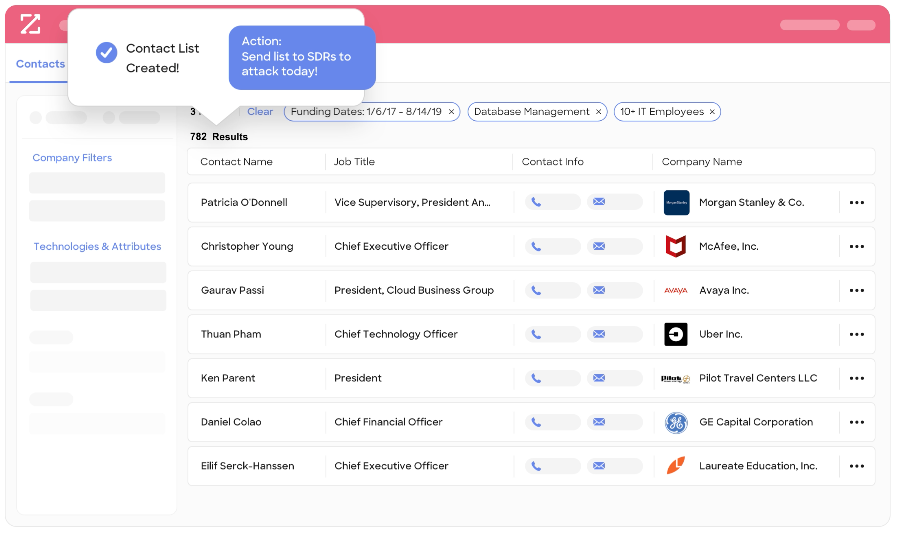Sort by Job Title column header
The width and height of the screenshot is (901, 534).
(354, 162)
